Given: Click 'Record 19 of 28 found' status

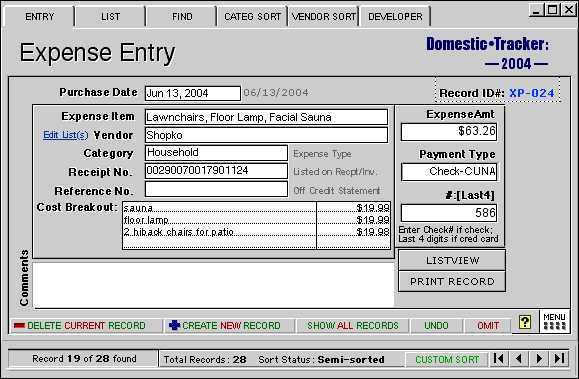Looking at the screenshot, I should click(x=84, y=359).
